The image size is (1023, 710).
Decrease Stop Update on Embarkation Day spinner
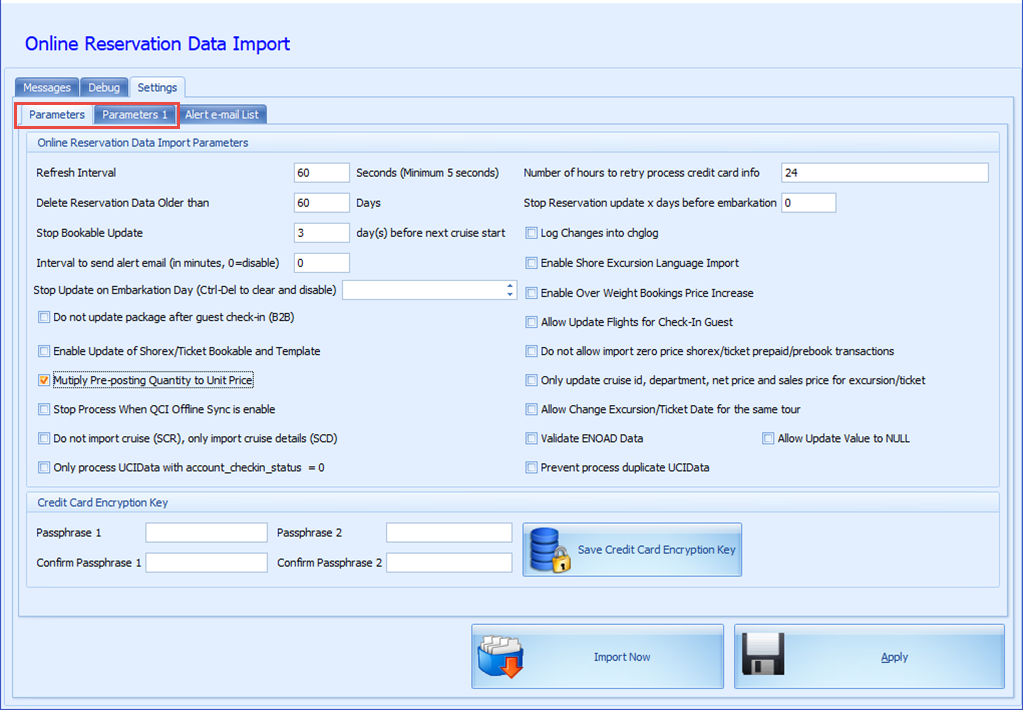510,295
